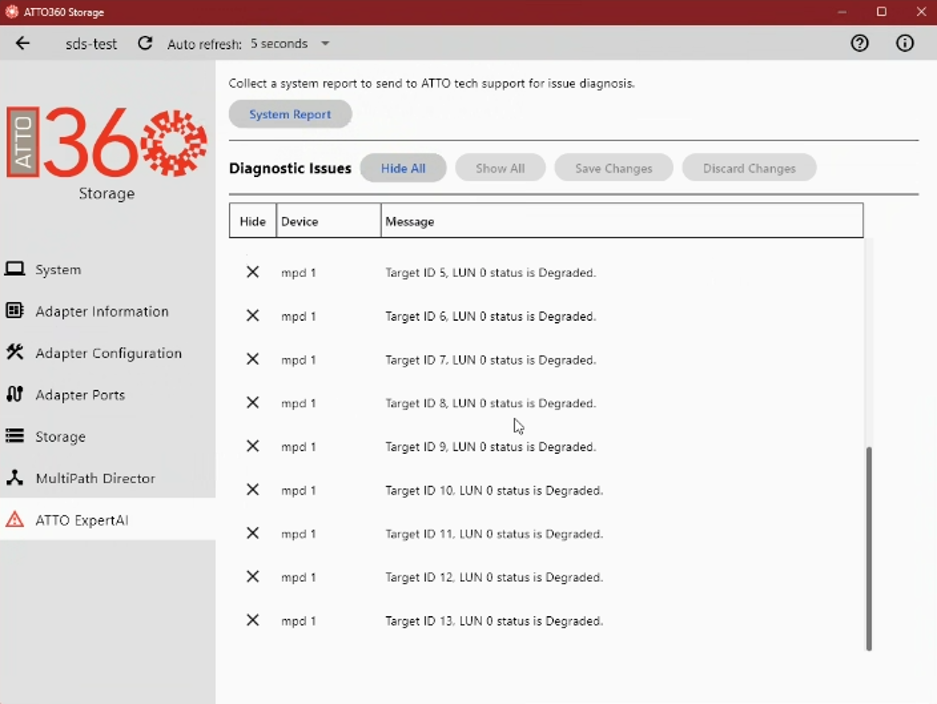This screenshot has height=704, width=937.
Task: Click the Adapter Information card icon
Action: coord(15,311)
